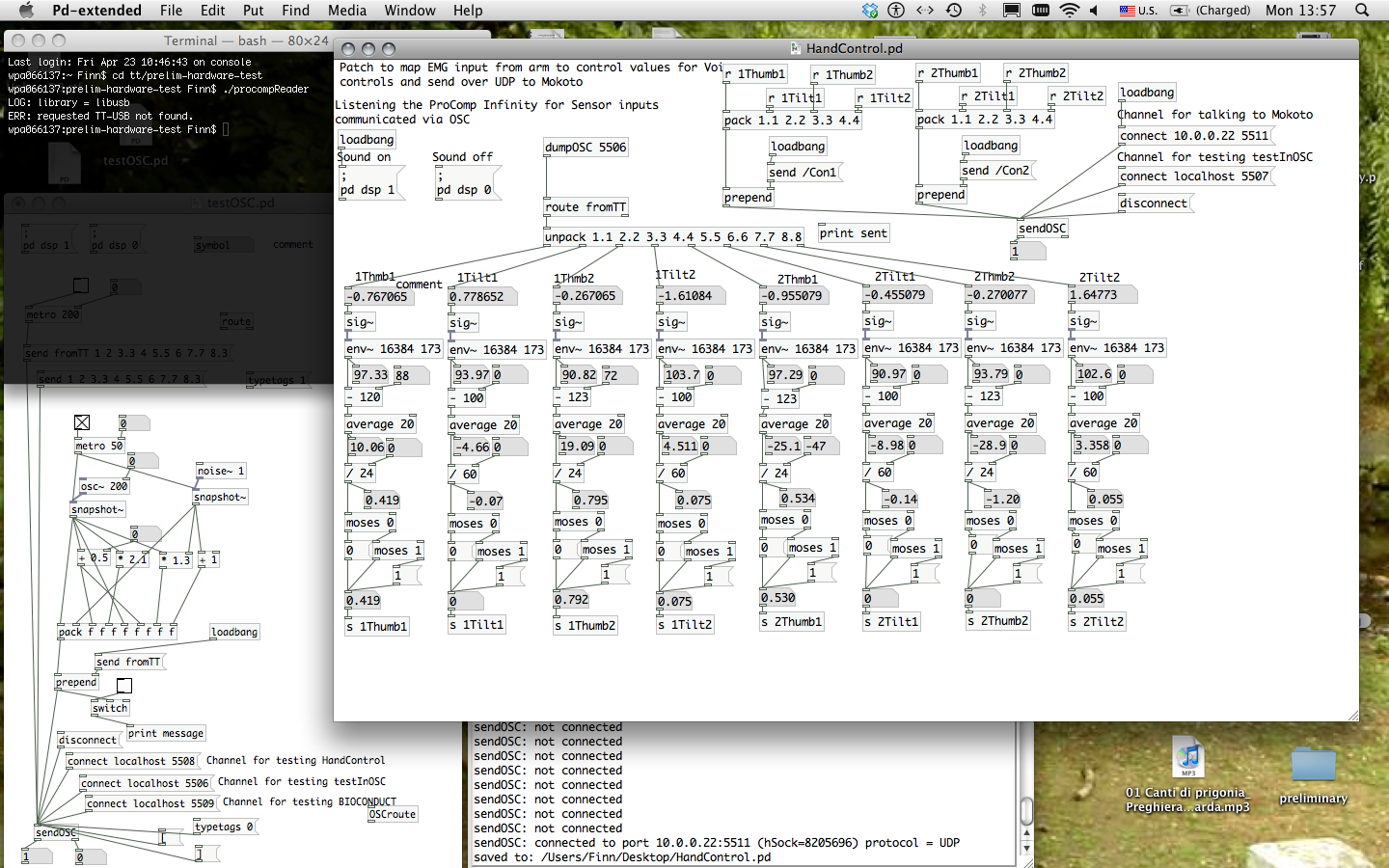Open the battery (Charged) status menu
The image size is (1389, 868).
[1211, 11]
